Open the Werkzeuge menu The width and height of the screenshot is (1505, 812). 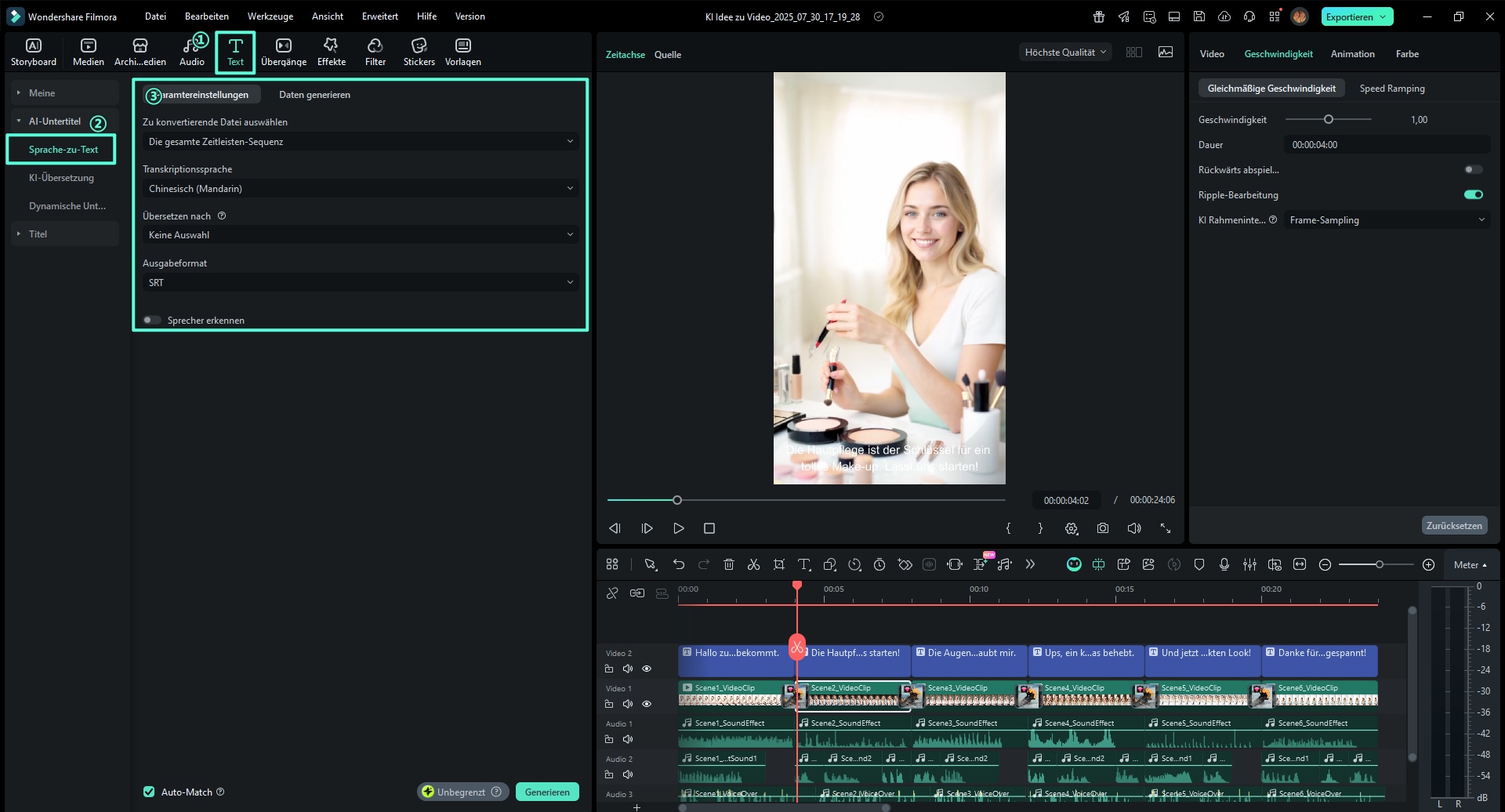pyautogui.click(x=270, y=16)
